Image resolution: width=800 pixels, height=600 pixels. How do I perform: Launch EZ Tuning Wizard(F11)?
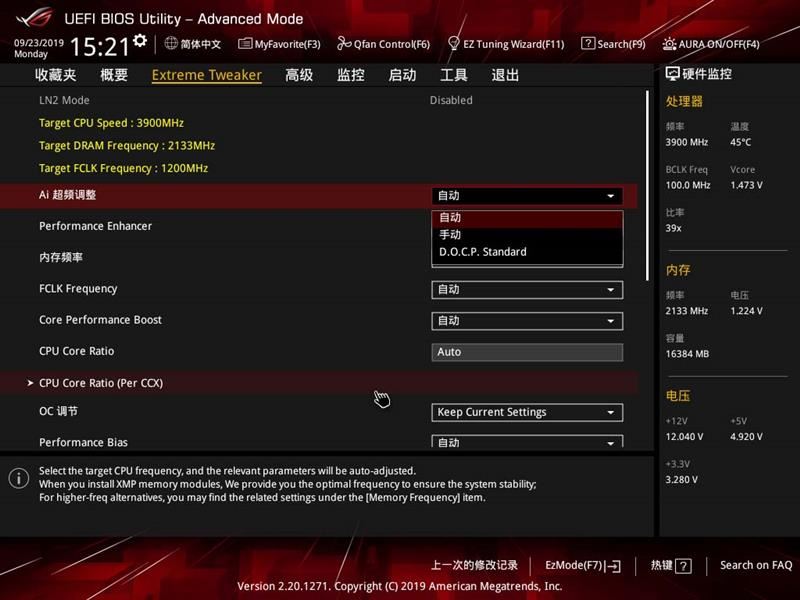point(506,44)
